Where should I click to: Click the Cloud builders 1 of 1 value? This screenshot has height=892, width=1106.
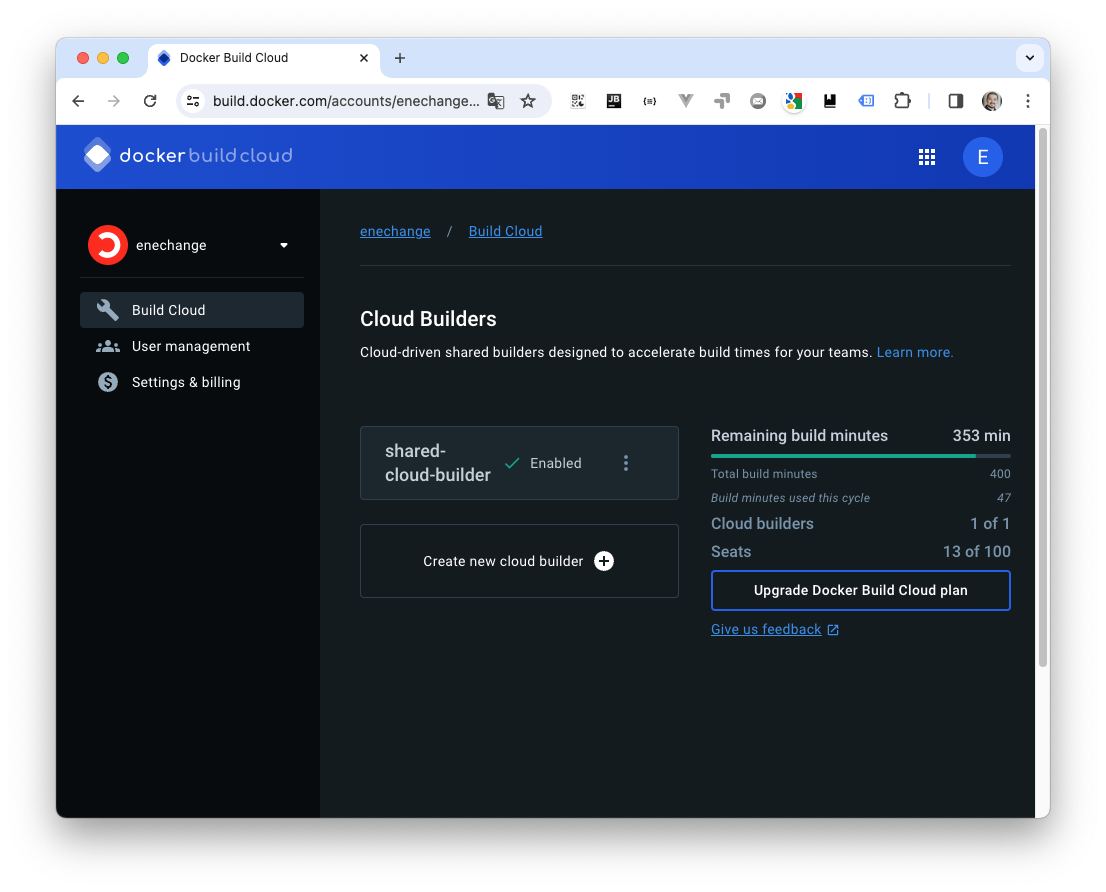[990, 523]
